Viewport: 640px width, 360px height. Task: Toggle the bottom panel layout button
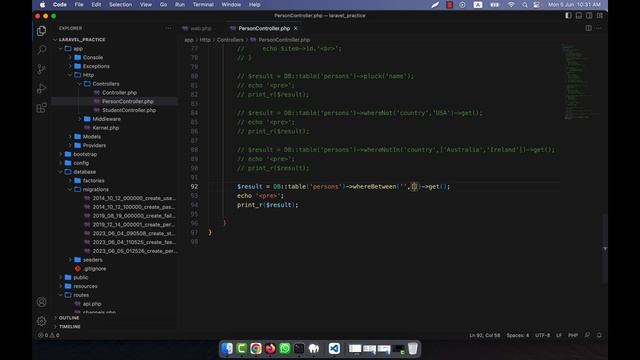tap(579, 16)
